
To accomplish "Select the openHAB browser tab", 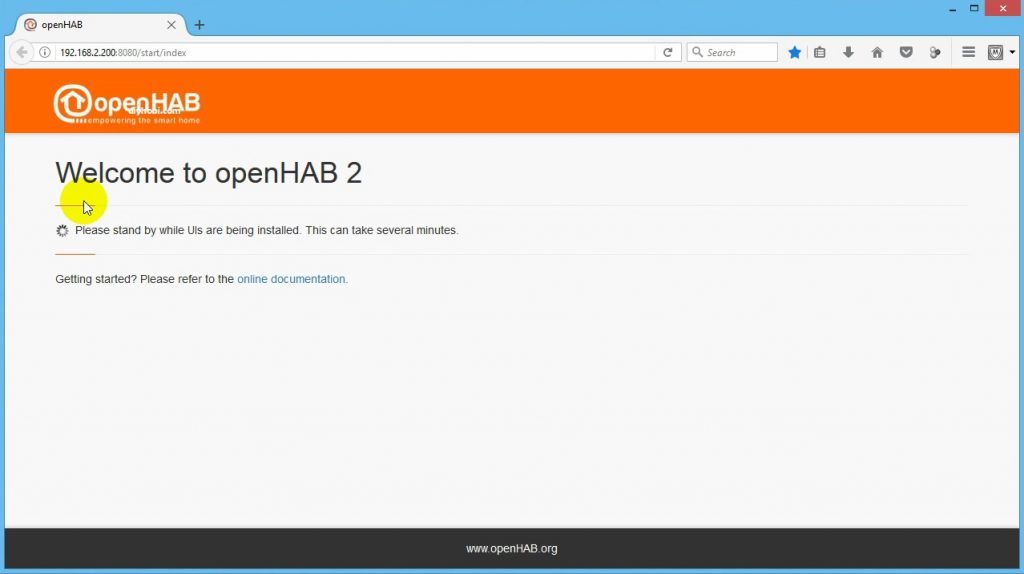I will coord(99,25).
